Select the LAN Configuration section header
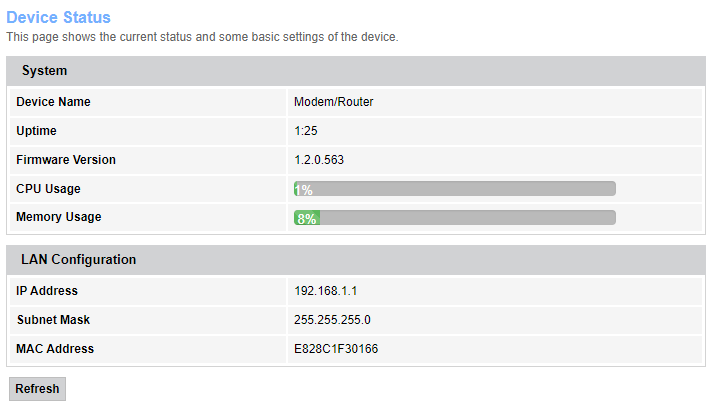This screenshot has height=408, width=713. (x=79, y=260)
